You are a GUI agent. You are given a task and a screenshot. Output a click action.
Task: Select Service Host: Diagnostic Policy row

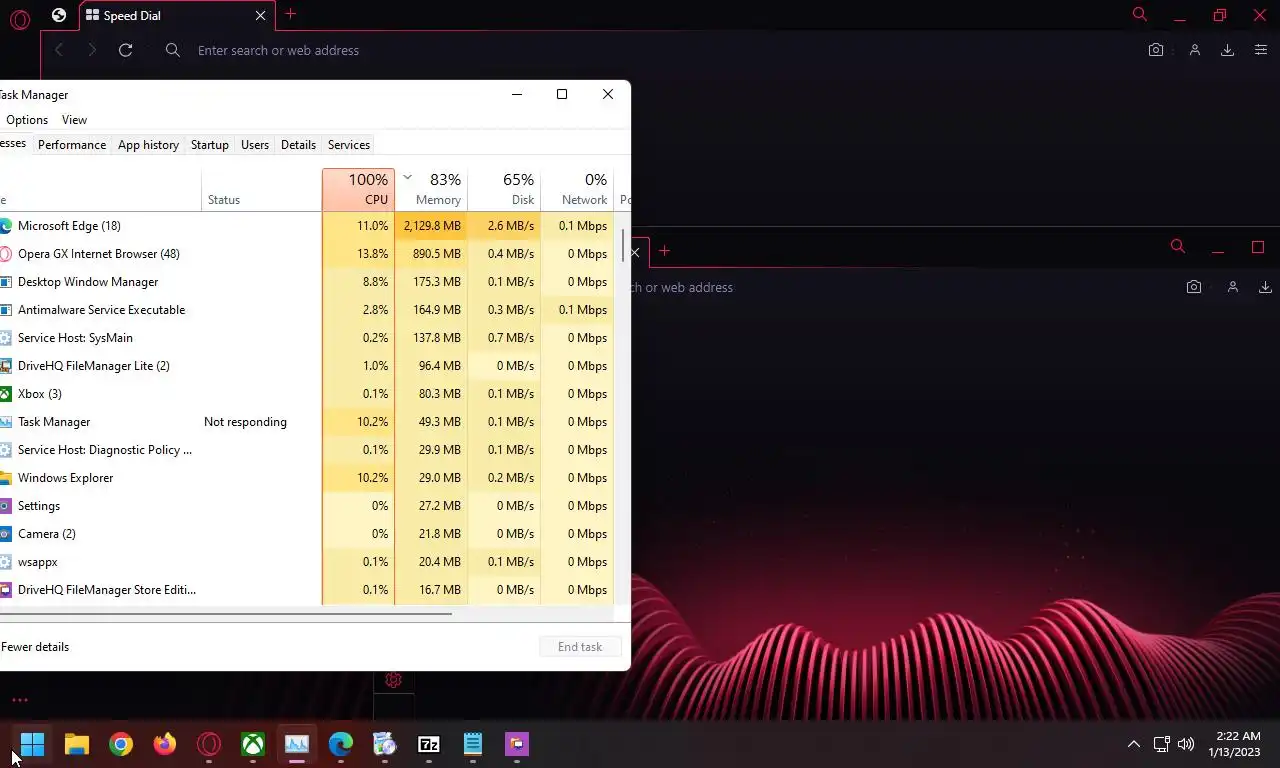pos(306,450)
